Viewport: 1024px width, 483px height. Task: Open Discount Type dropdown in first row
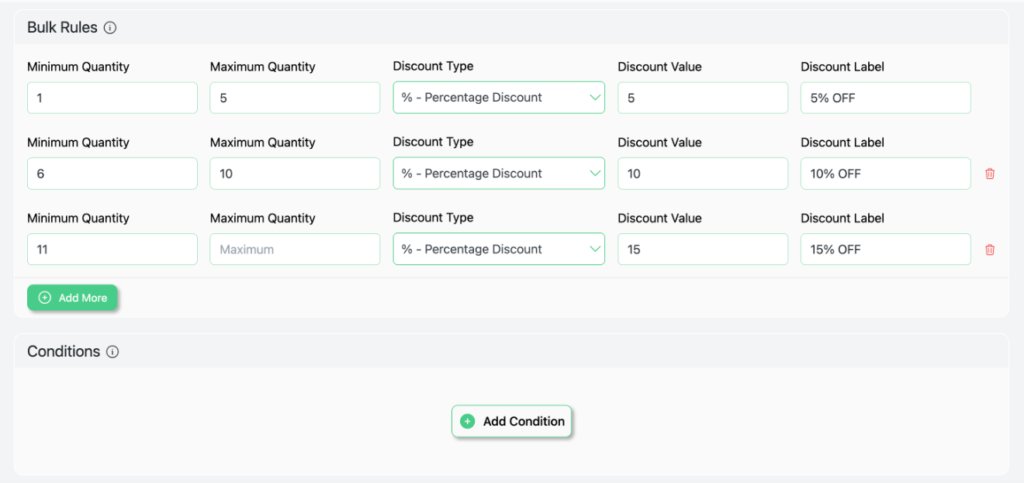498,98
